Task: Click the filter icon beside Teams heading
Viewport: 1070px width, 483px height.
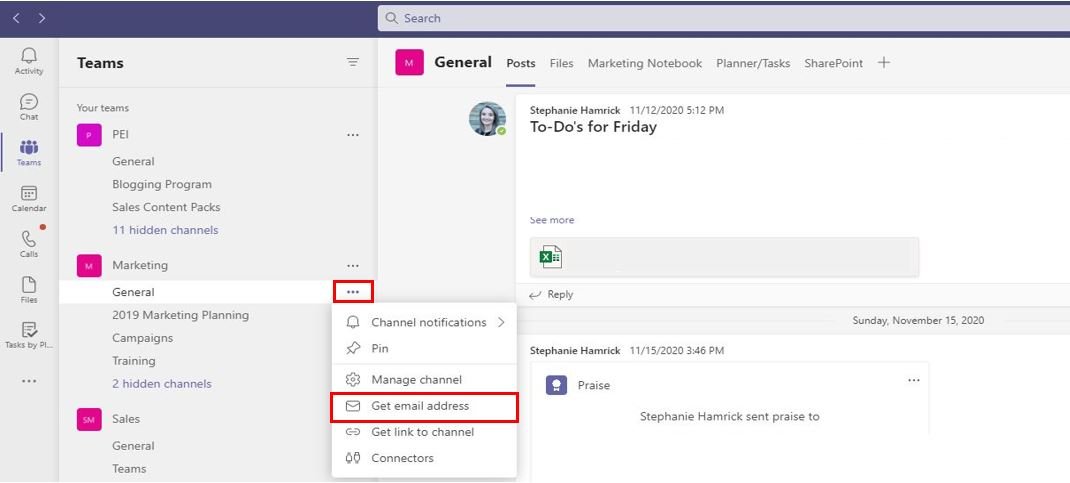Action: coord(353,63)
